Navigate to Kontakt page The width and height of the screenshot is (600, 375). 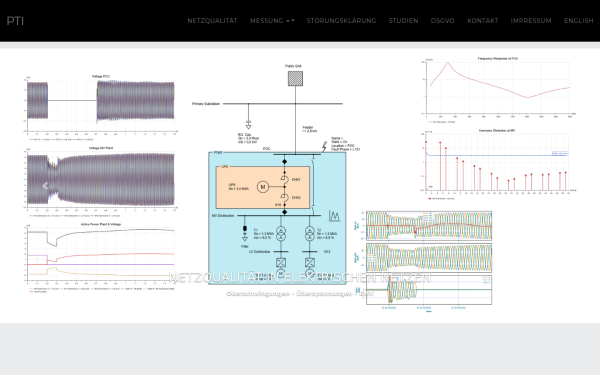(x=483, y=21)
